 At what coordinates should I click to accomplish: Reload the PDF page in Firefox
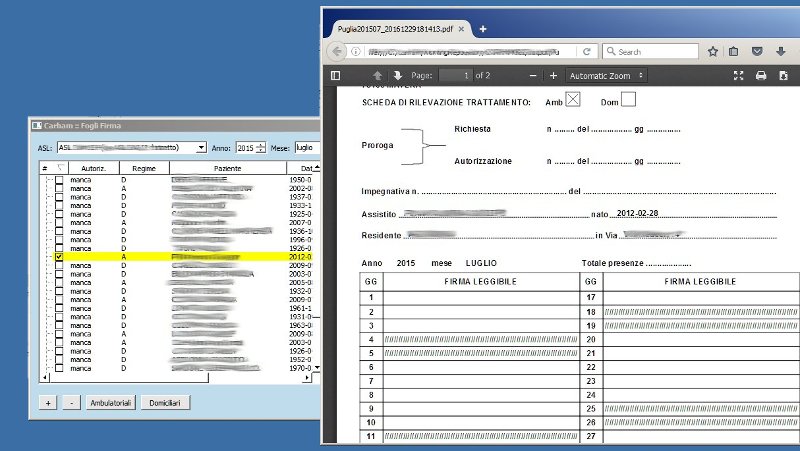[587, 52]
